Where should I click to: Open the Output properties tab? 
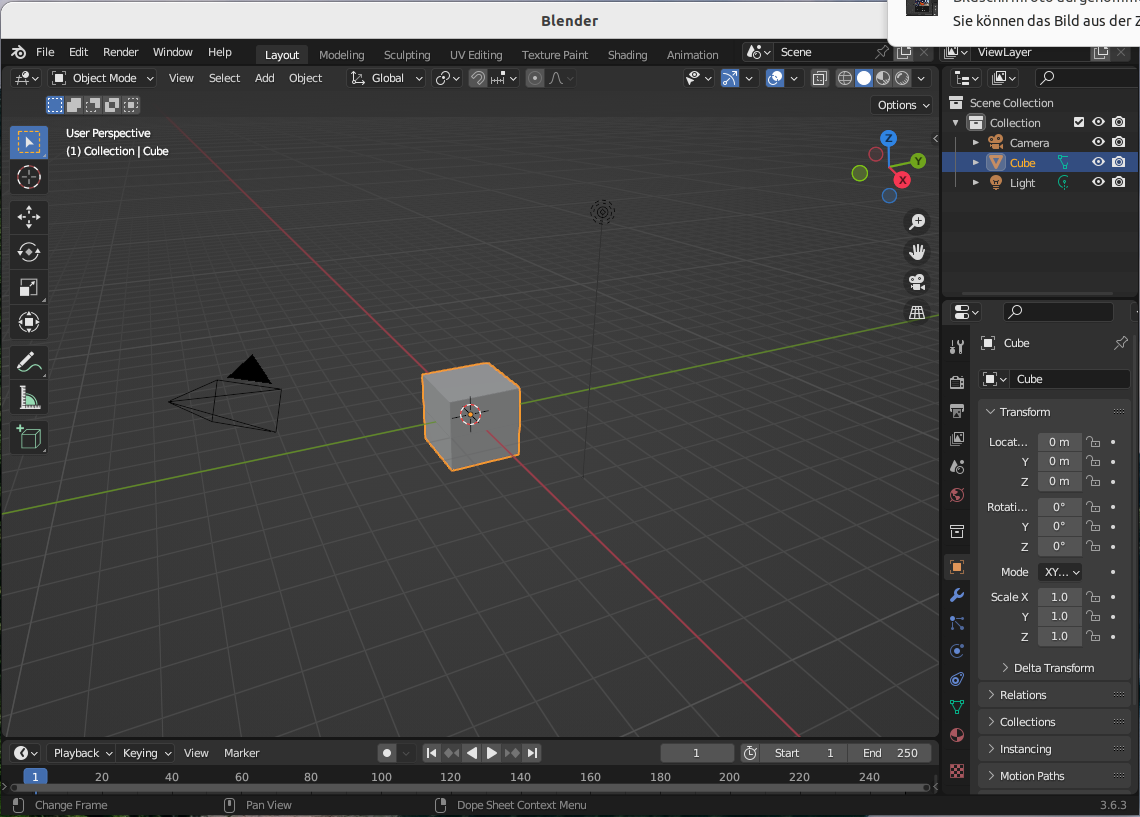957,411
